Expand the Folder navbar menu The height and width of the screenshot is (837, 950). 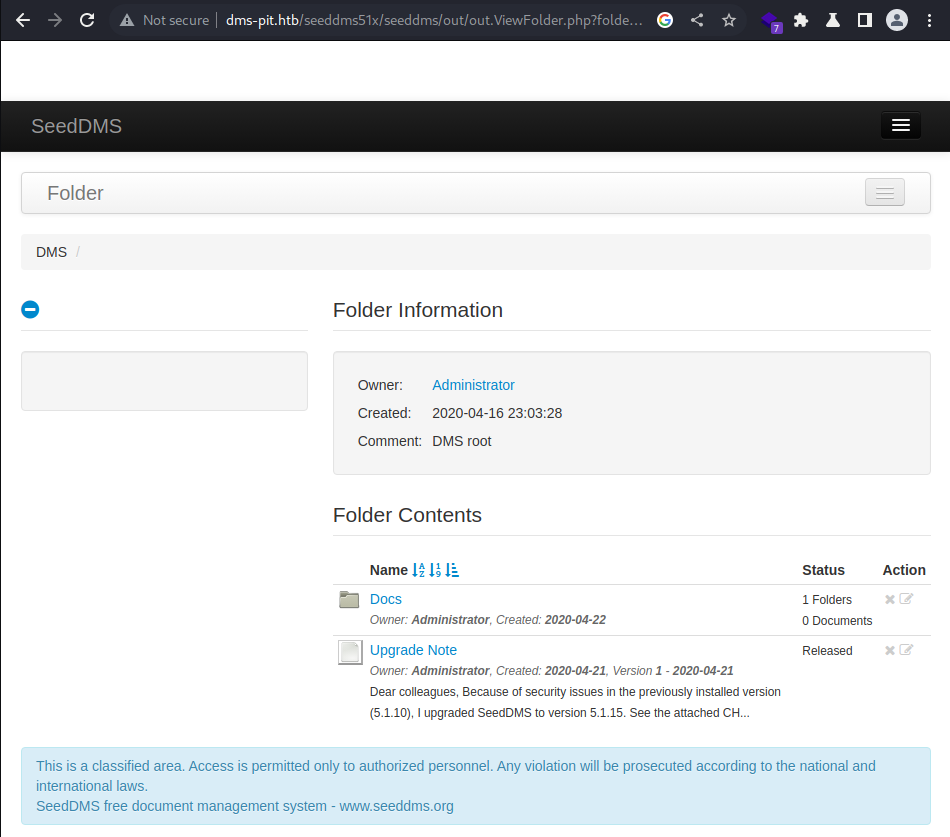coord(885,193)
